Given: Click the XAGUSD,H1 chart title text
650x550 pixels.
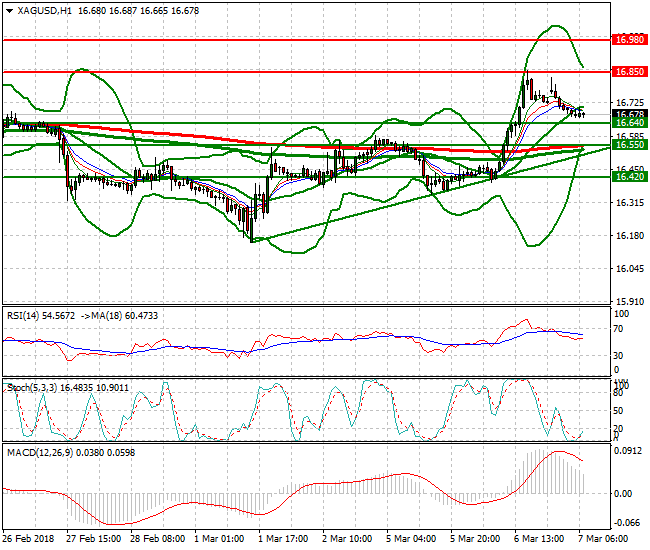Looking at the screenshot, I should click(45, 10).
